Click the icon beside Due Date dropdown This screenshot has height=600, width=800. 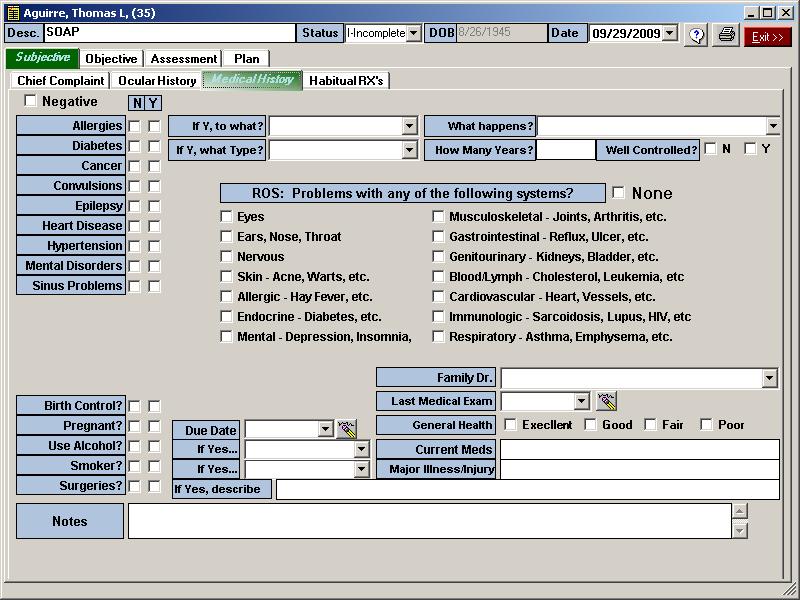tap(347, 429)
